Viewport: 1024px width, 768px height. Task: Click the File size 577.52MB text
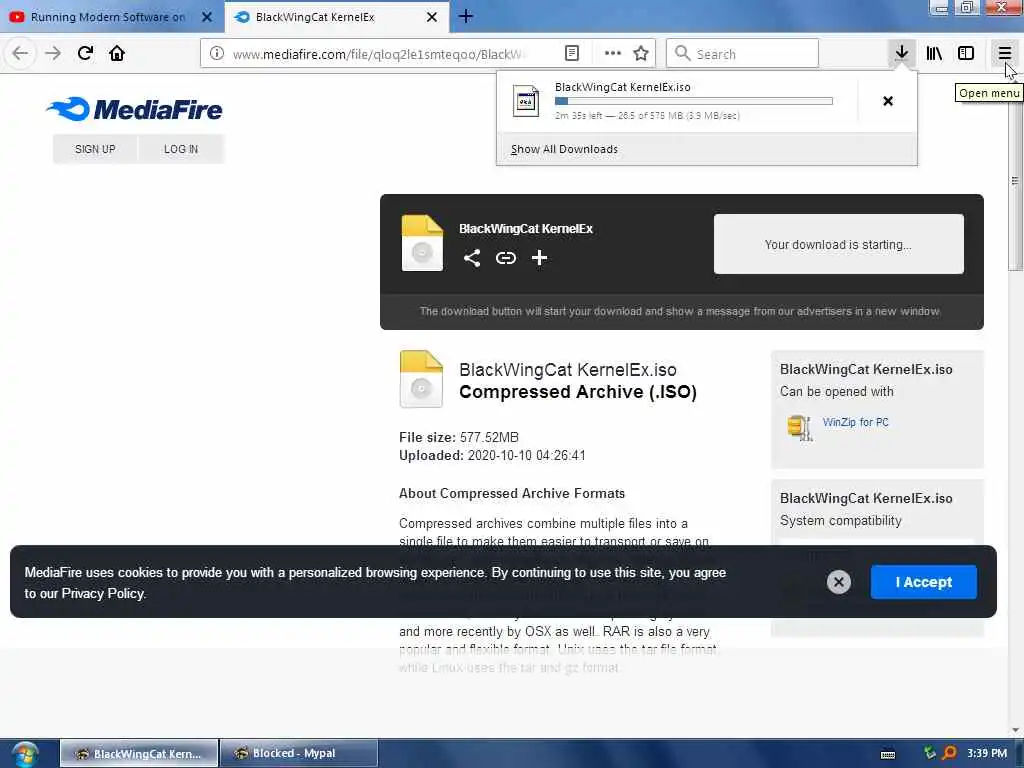[458, 437]
